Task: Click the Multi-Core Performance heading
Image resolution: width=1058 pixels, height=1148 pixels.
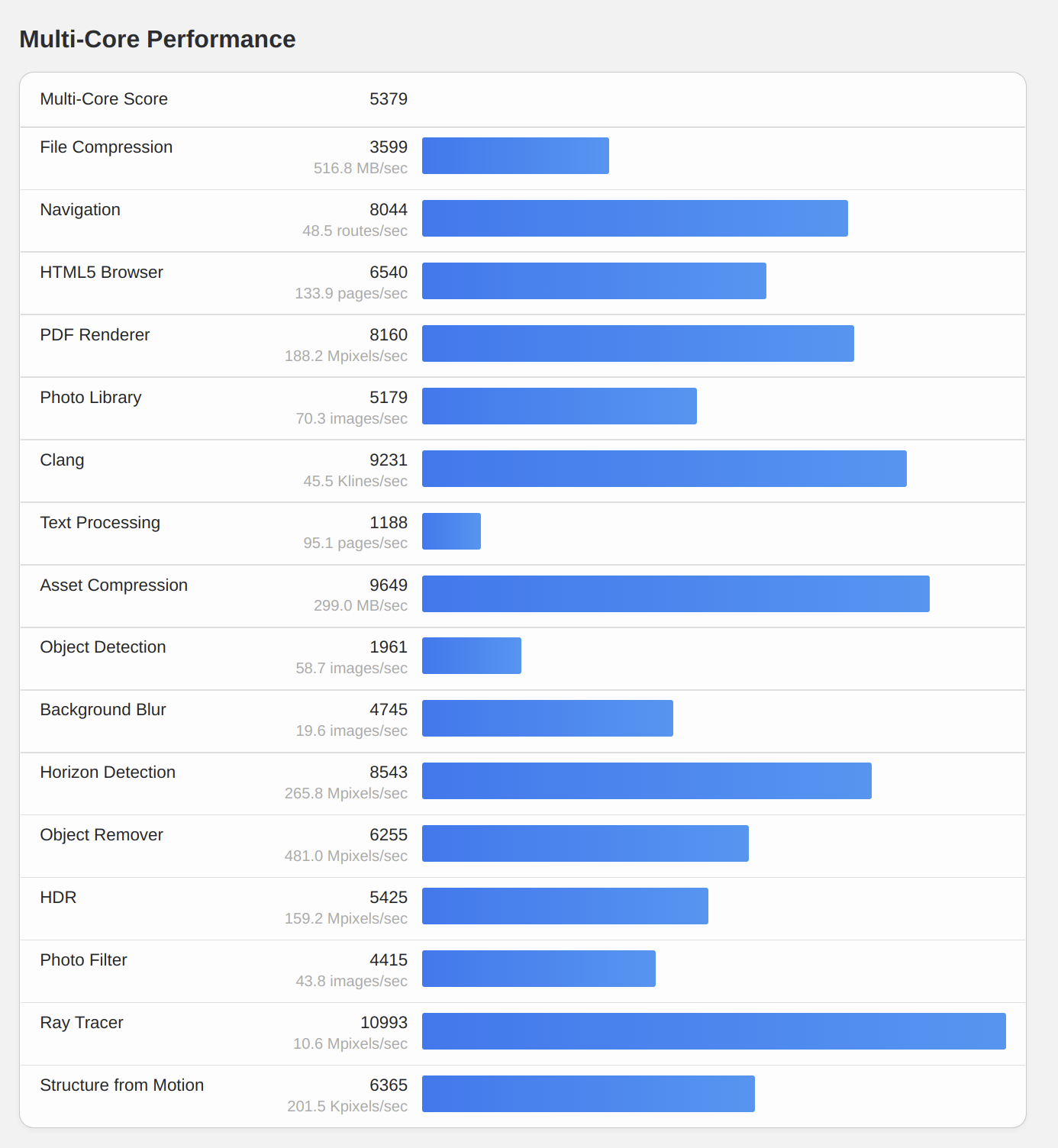Action: 157,39
